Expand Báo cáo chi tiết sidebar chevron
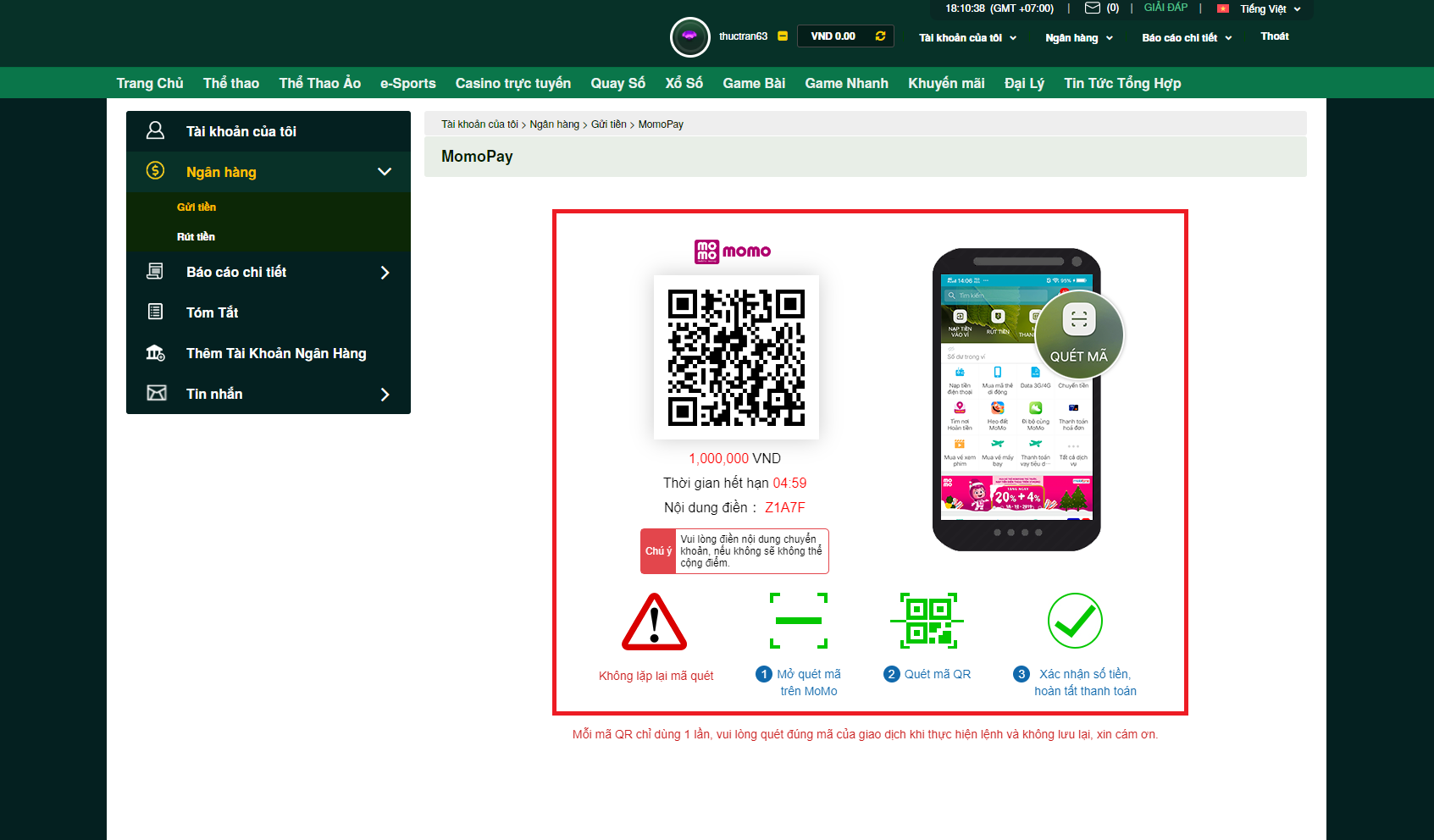 click(385, 272)
